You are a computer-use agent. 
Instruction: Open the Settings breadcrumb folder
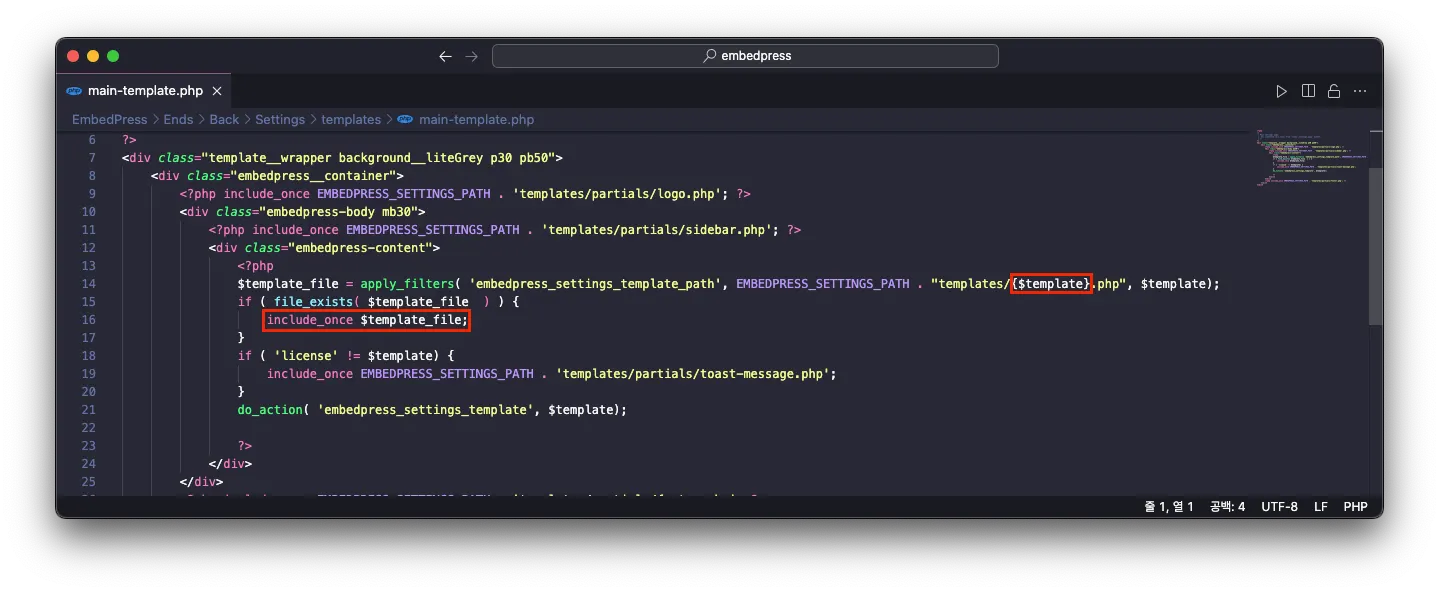pyautogui.click(x=280, y=119)
